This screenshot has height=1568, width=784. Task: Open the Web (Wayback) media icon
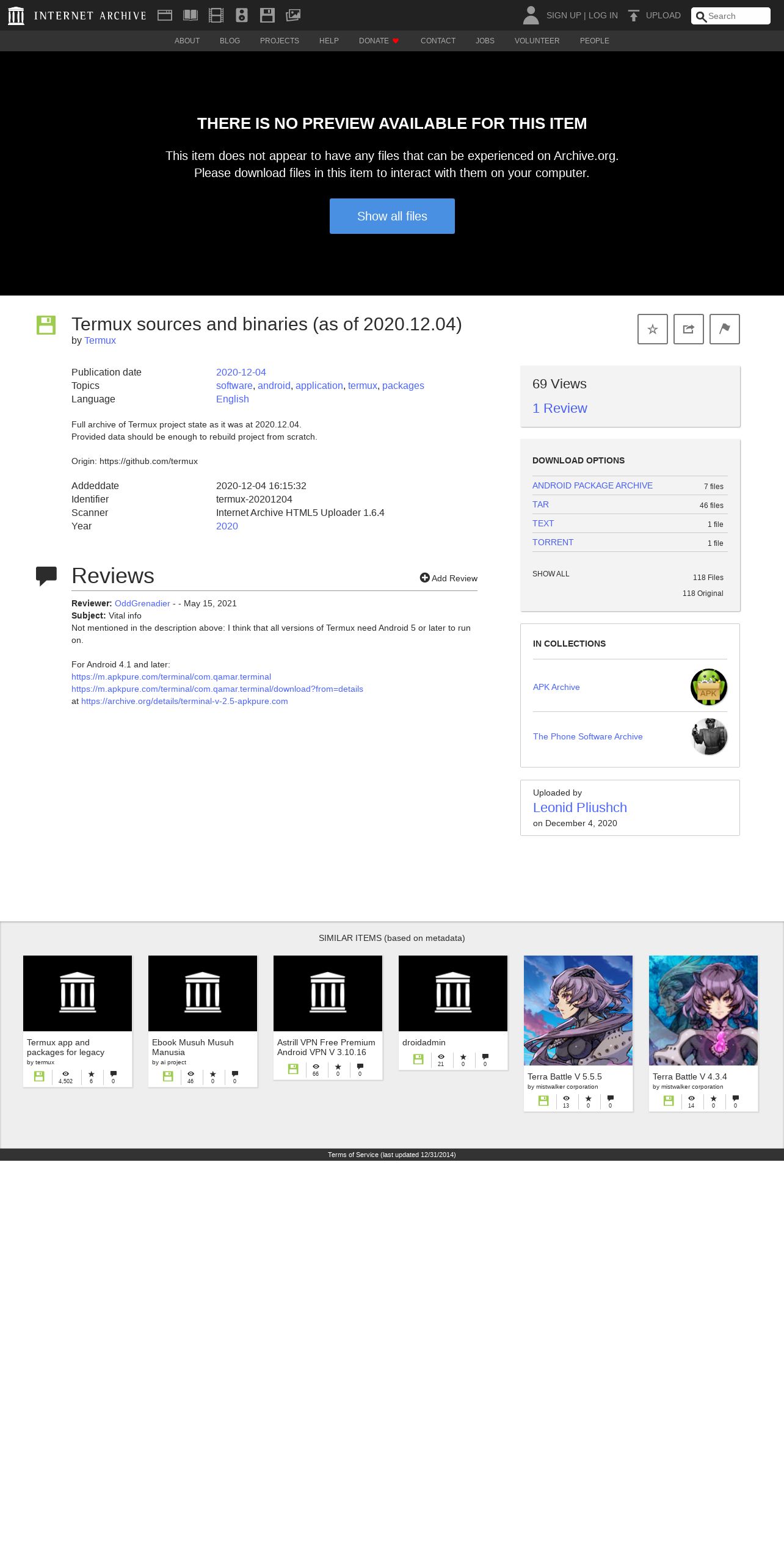[165, 15]
